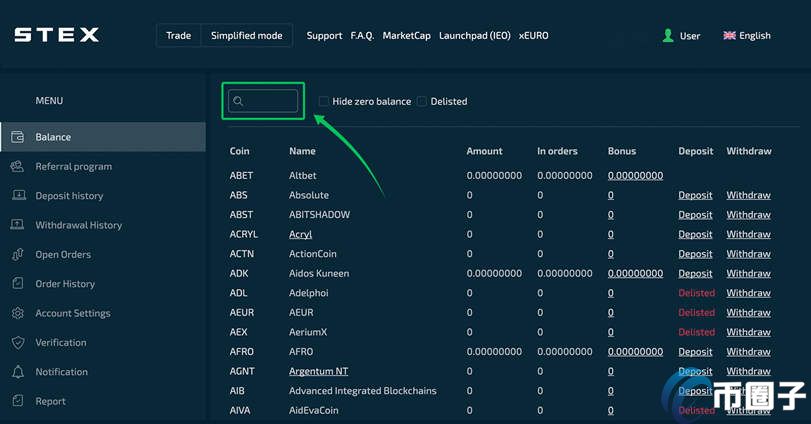Open the Acryl coin name link
Image resolution: width=811 pixels, height=424 pixels.
point(301,234)
